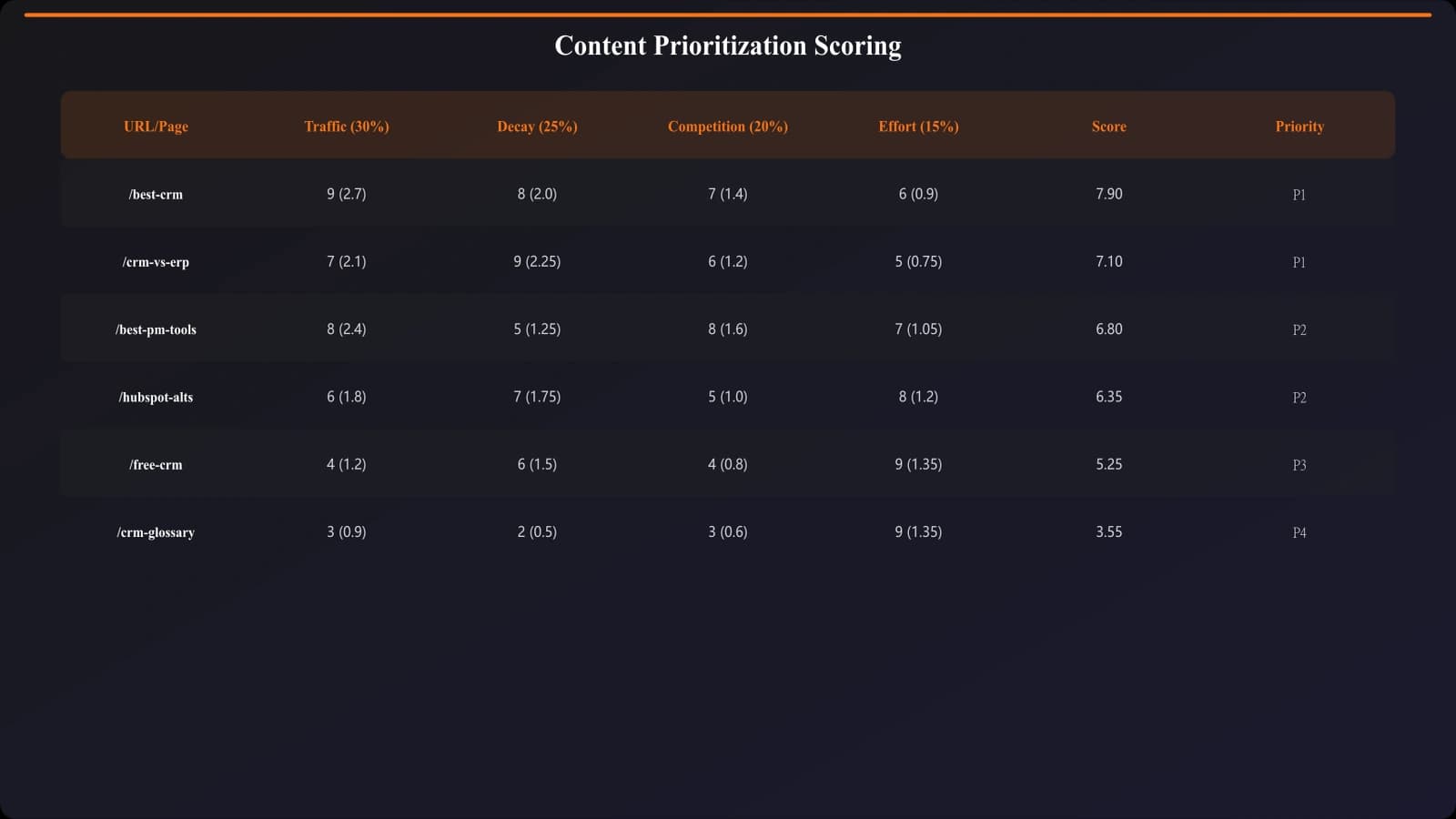Viewport: 1456px width, 819px height.
Task: Click the Decay (25%) column header
Action: [537, 126]
